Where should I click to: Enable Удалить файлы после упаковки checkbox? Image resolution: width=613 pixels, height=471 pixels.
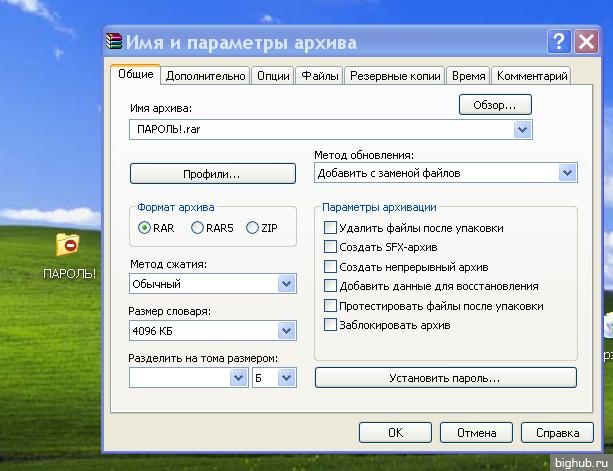pos(331,228)
